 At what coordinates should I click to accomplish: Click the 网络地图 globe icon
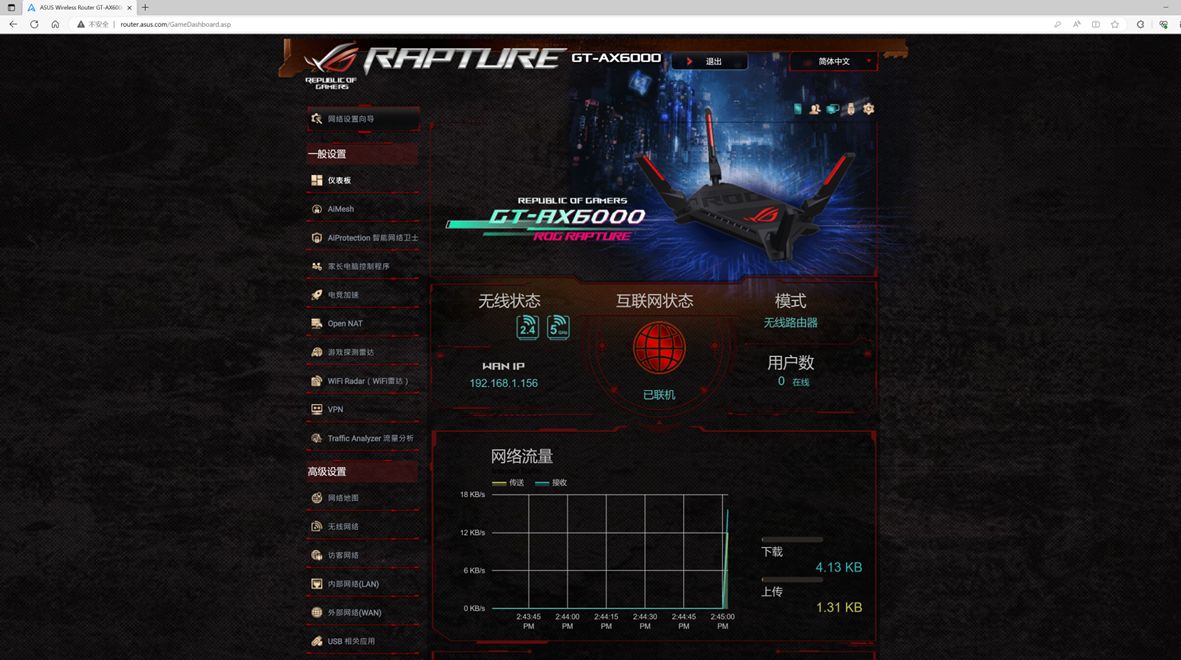[x=316, y=497]
